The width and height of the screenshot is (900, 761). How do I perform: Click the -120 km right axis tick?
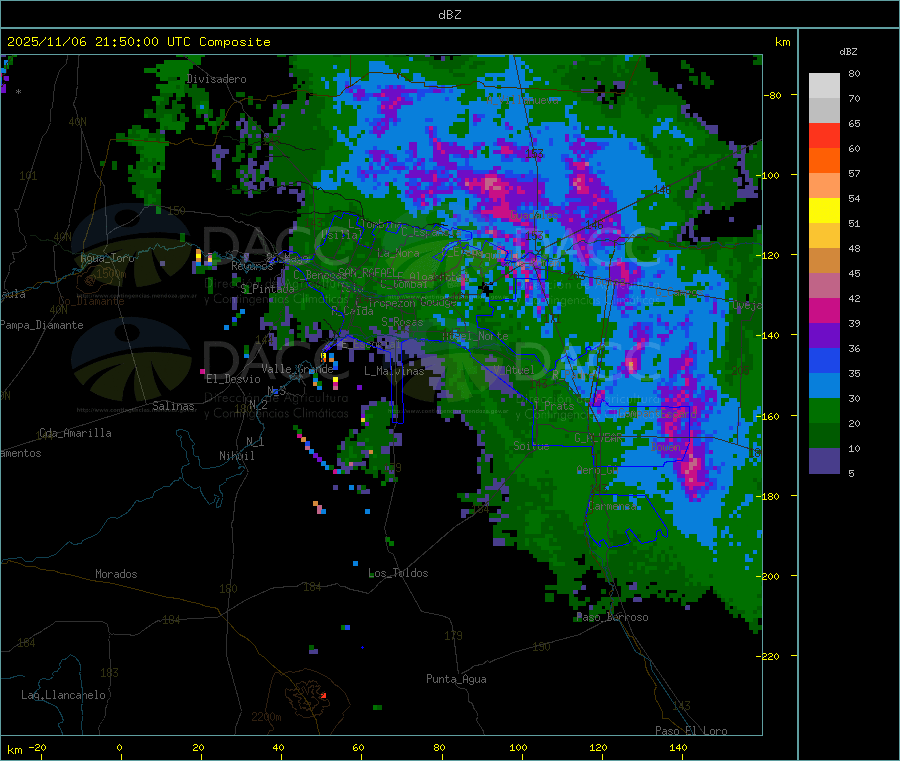pos(771,255)
